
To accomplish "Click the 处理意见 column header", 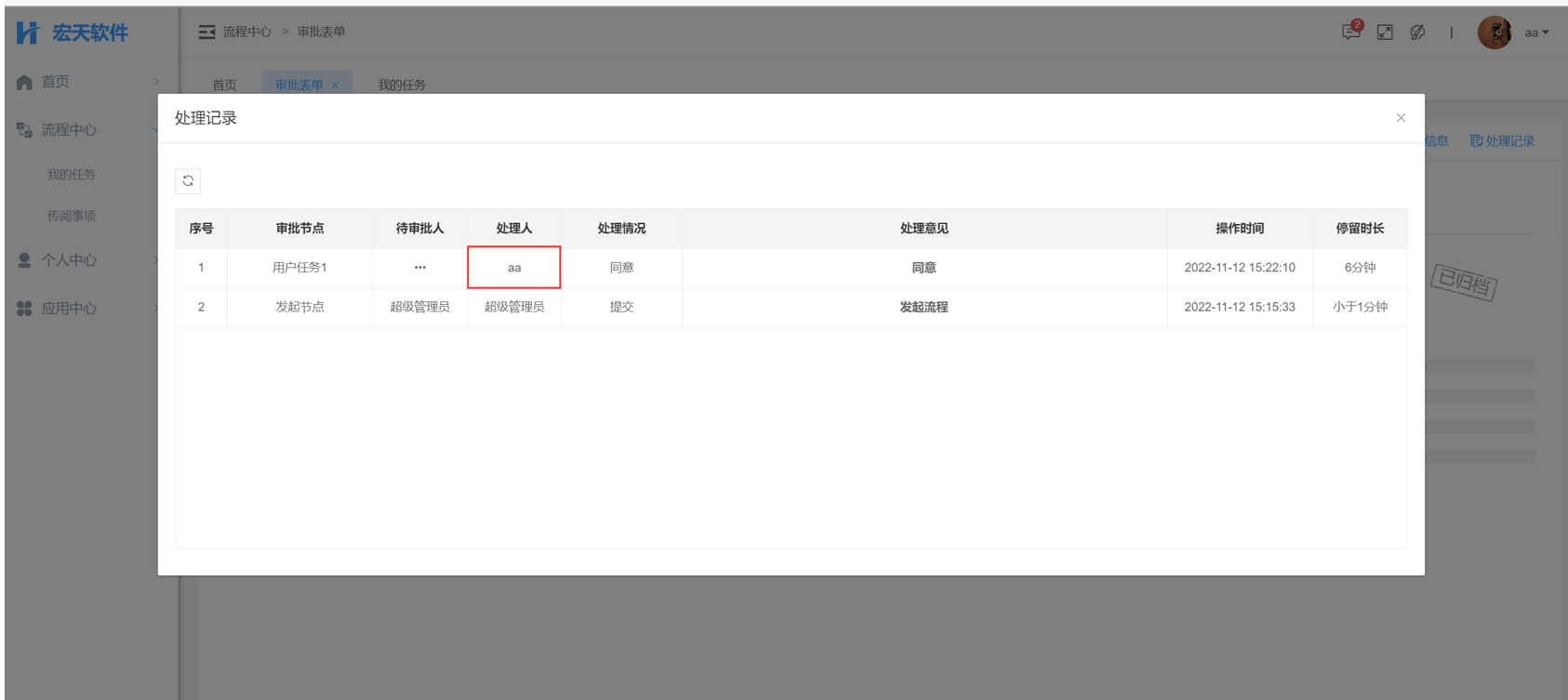I will pos(924,229).
